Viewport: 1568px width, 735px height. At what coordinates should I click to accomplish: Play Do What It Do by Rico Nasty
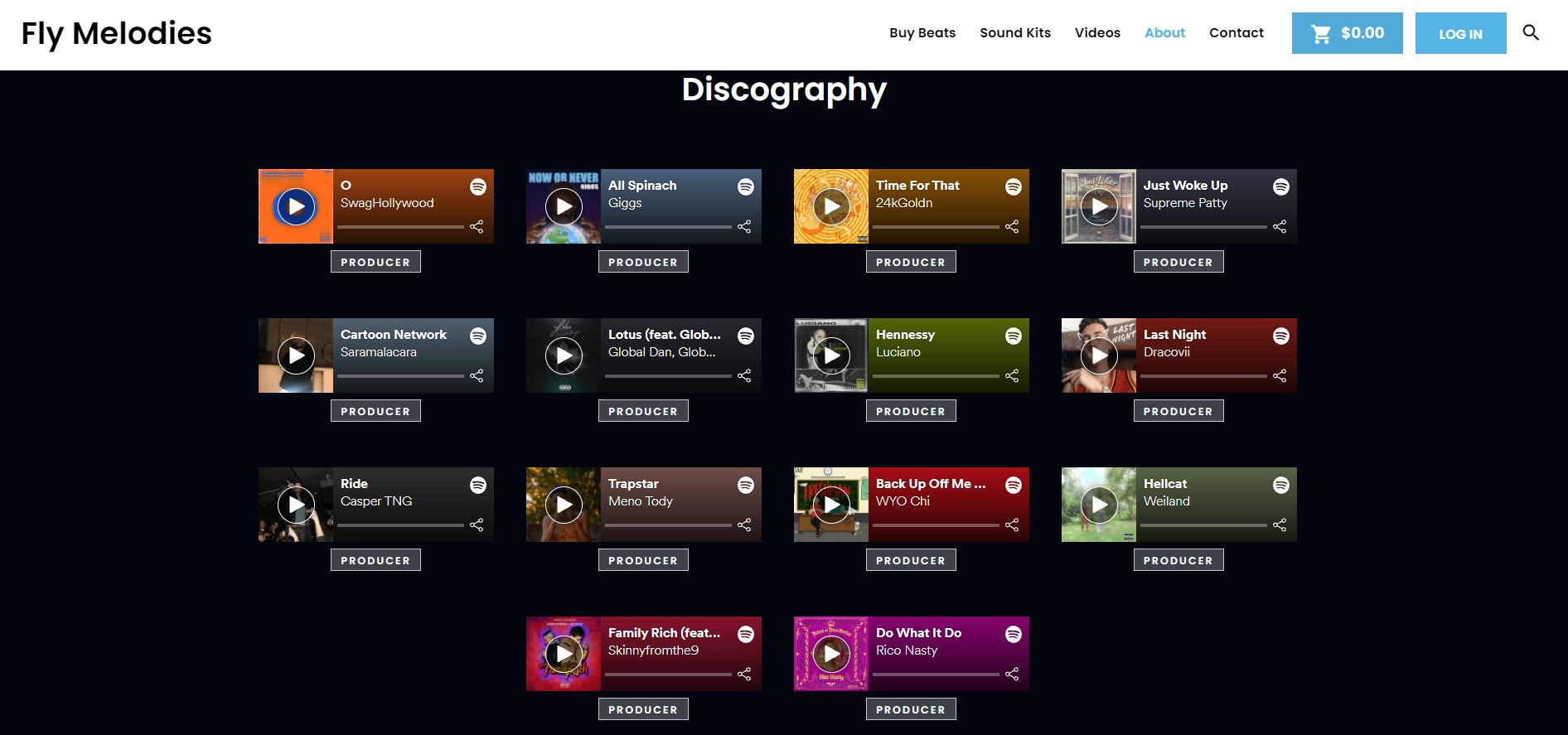(831, 654)
